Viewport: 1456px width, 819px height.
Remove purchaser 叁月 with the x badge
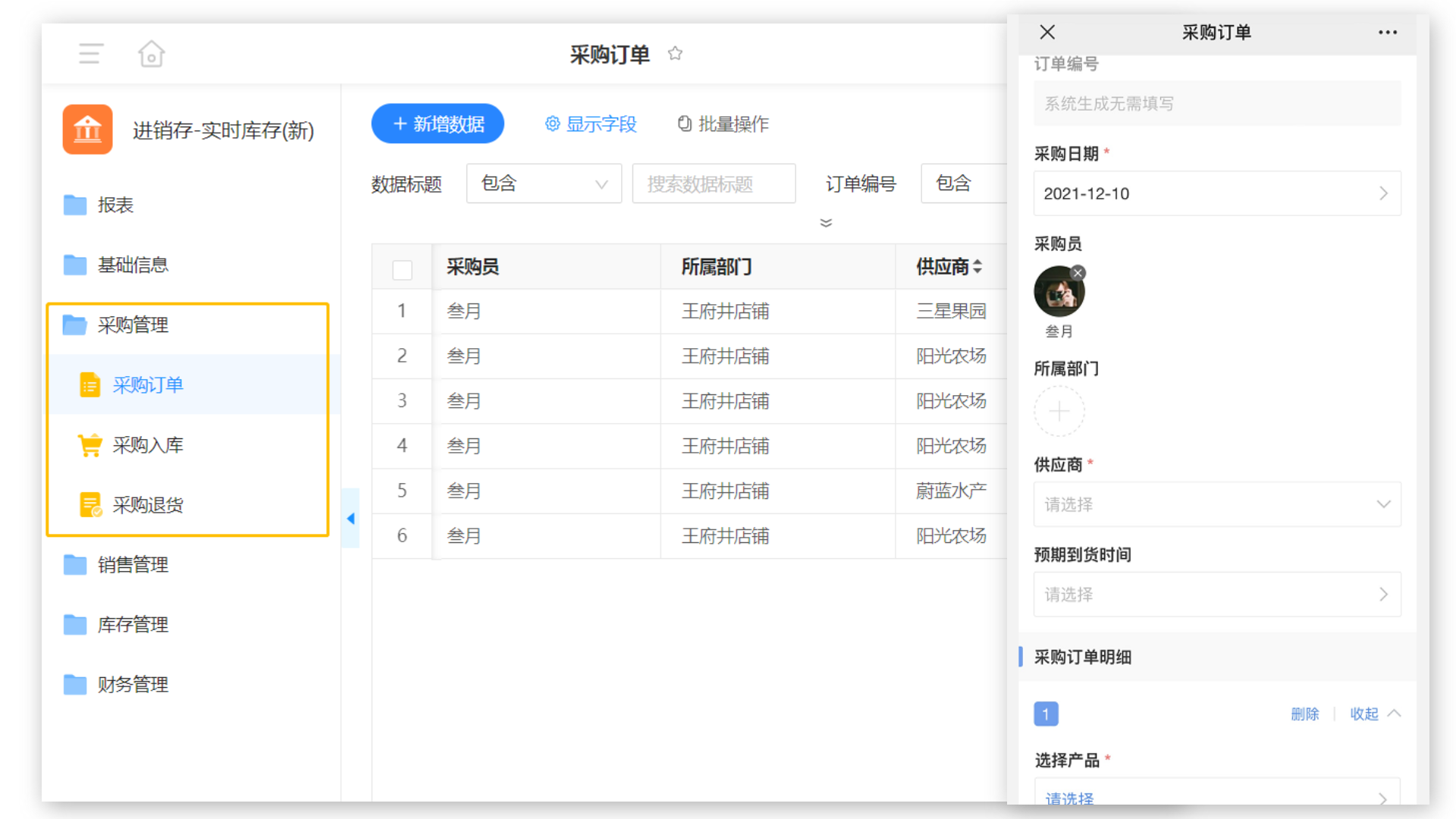[x=1078, y=273]
